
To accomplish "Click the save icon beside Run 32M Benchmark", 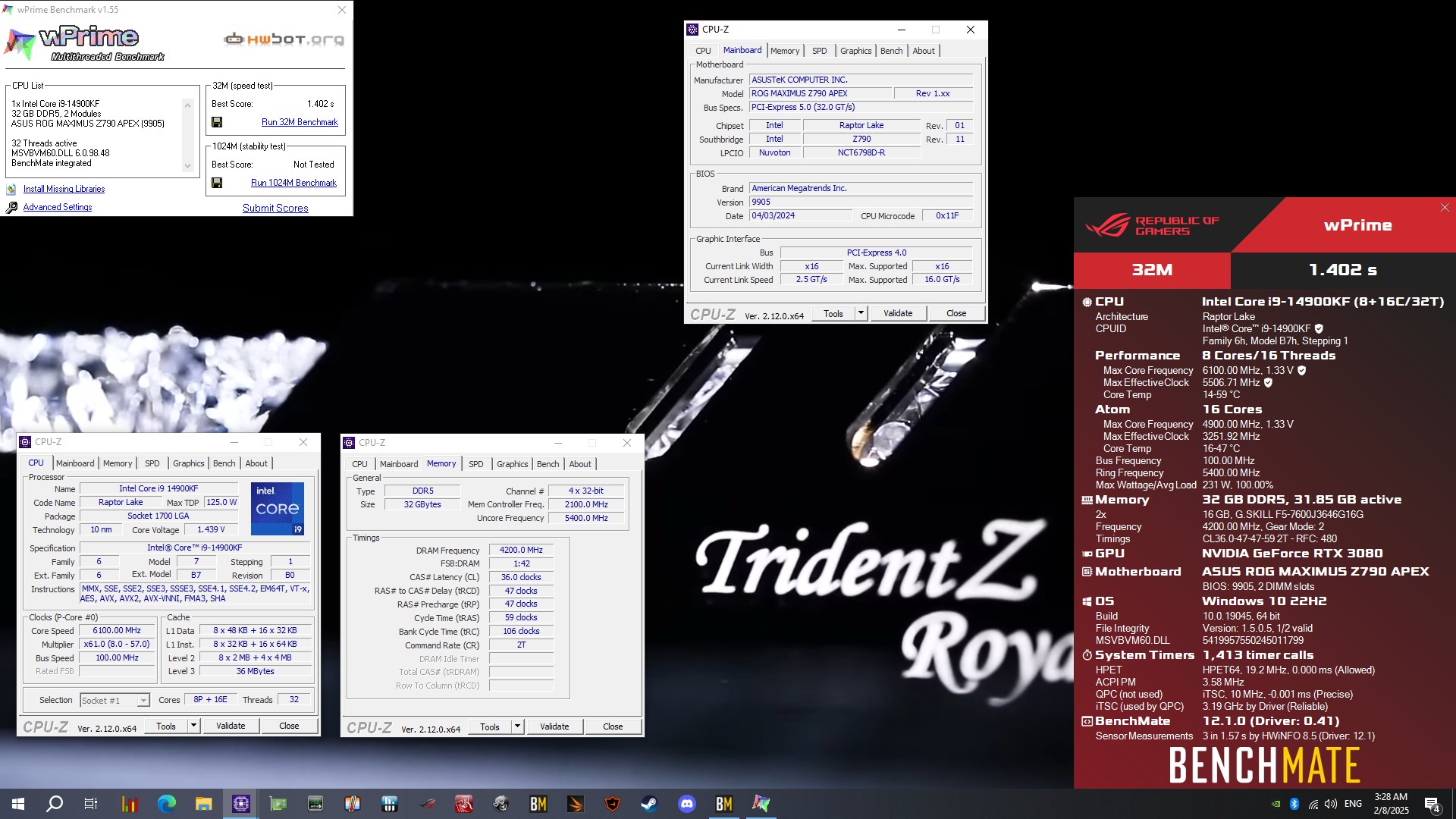I will tap(217, 122).
